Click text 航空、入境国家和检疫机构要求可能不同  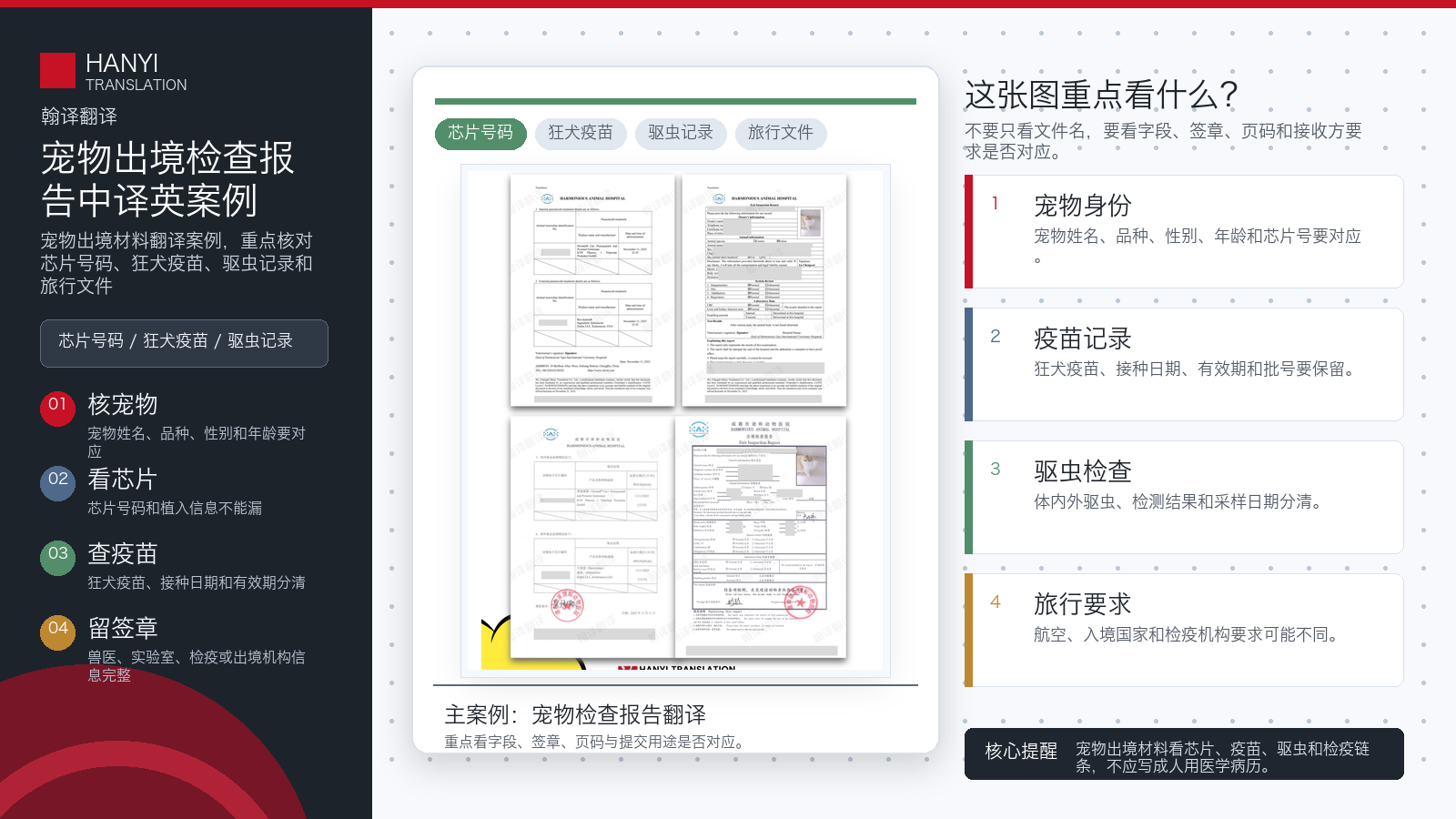tap(1188, 634)
